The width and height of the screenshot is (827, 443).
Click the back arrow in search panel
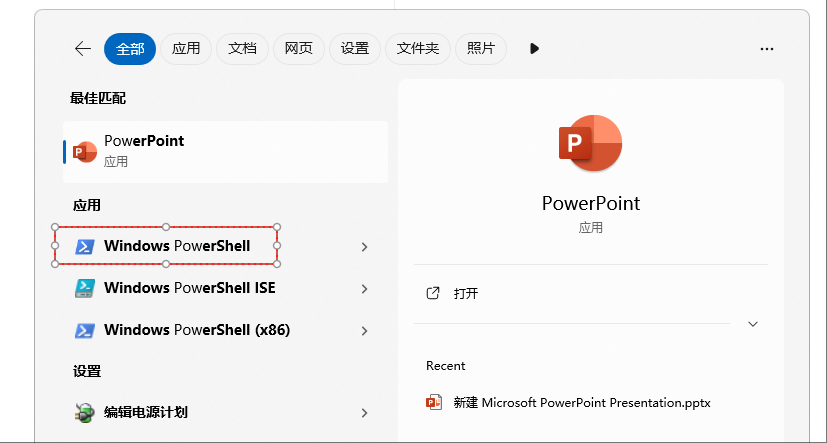[82, 48]
